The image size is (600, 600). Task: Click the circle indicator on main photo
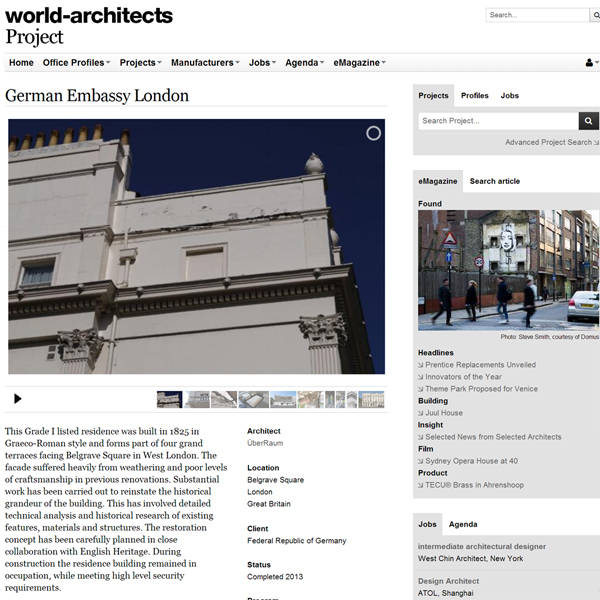click(373, 133)
